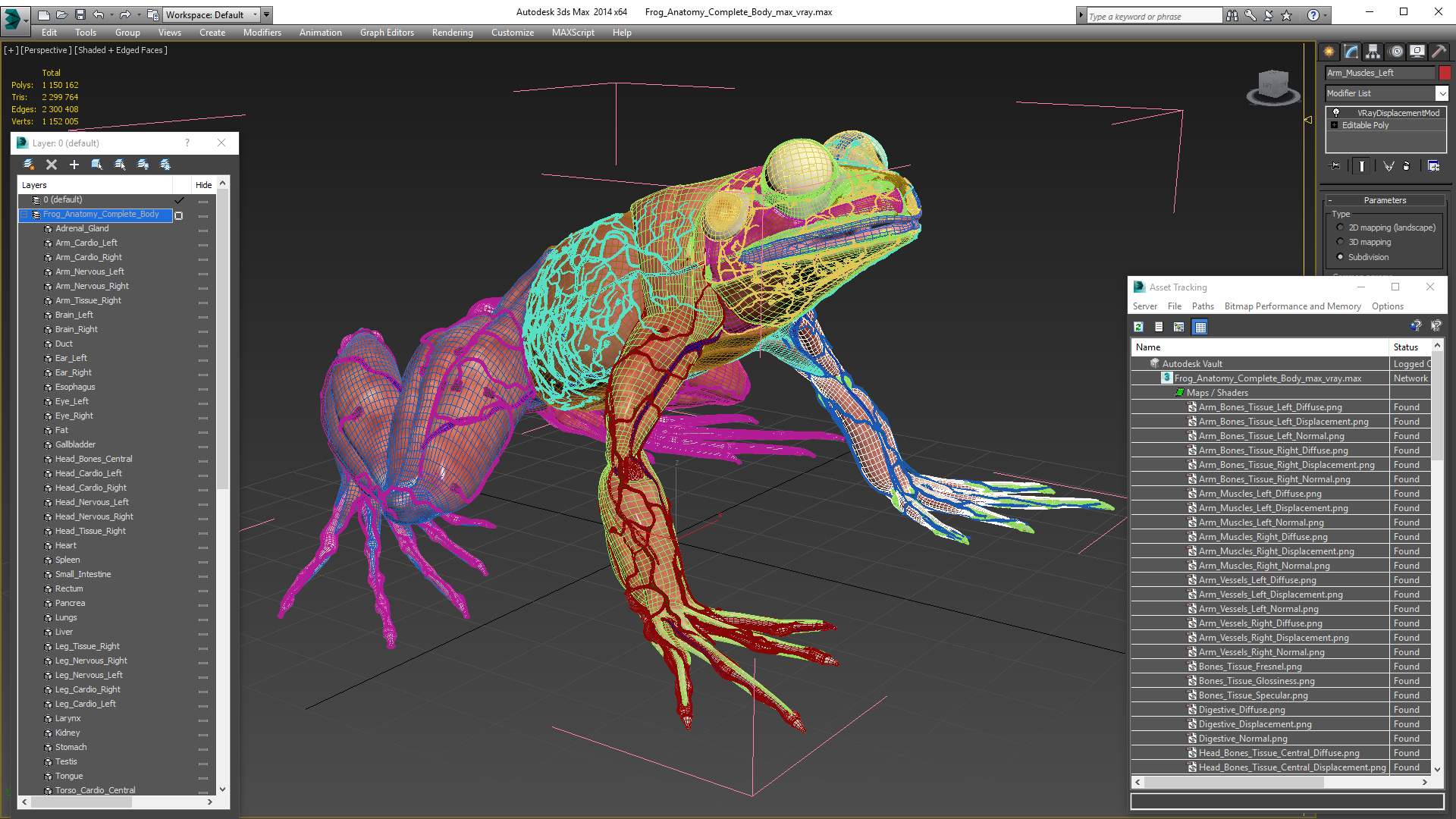Click the binoculars search icon
Viewport: 1456px width, 819px height.
tap(1232, 15)
